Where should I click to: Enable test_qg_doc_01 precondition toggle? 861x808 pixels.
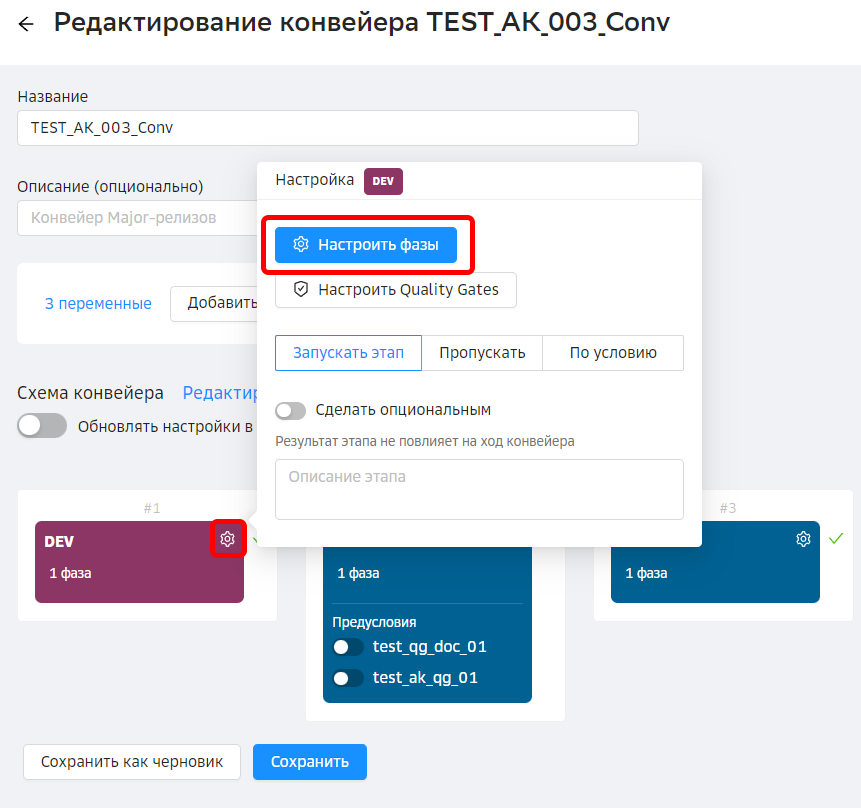click(x=348, y=647)
